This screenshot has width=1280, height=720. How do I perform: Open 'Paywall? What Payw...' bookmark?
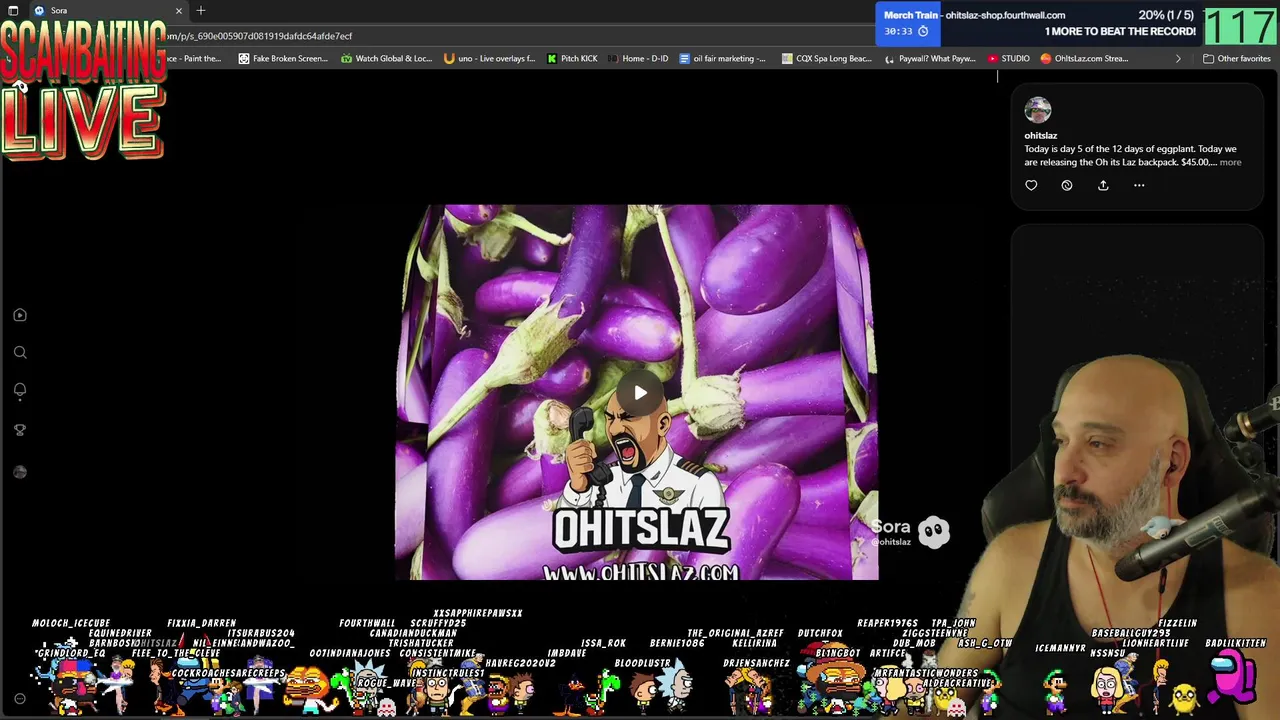(x=930, y=58)
